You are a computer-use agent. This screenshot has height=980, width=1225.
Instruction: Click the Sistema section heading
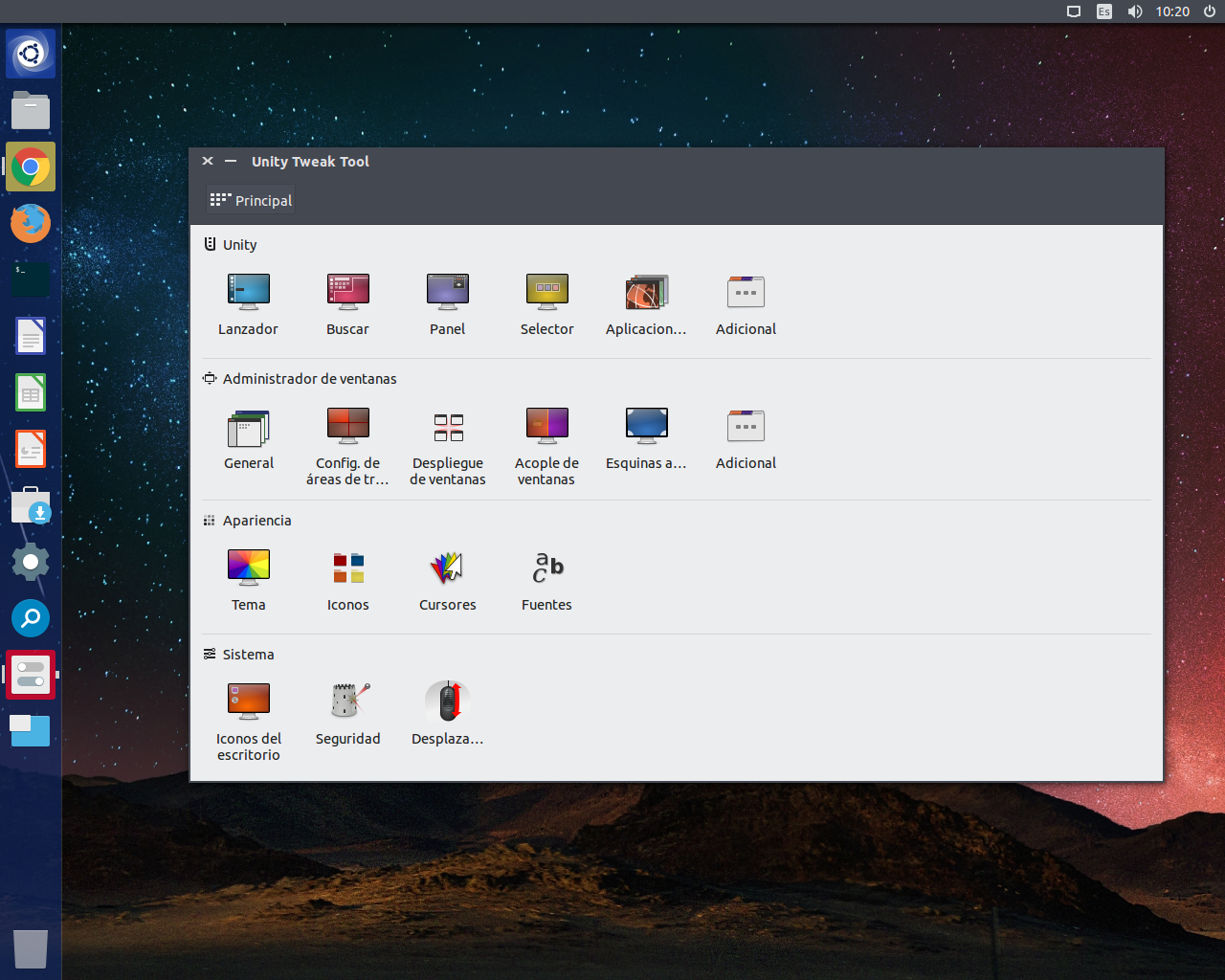click(248, 655)
